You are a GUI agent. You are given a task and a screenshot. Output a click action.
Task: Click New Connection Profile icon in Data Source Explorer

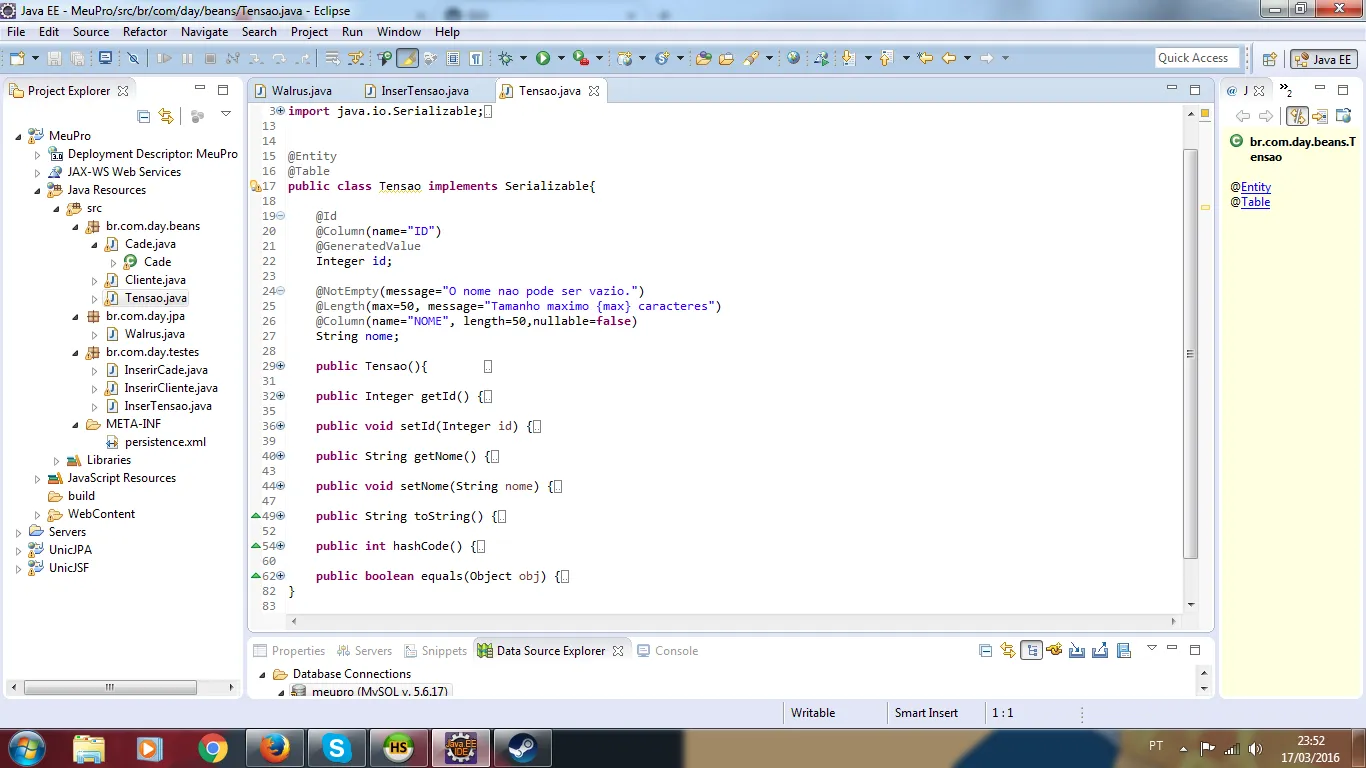click(x=1054, y=650)
